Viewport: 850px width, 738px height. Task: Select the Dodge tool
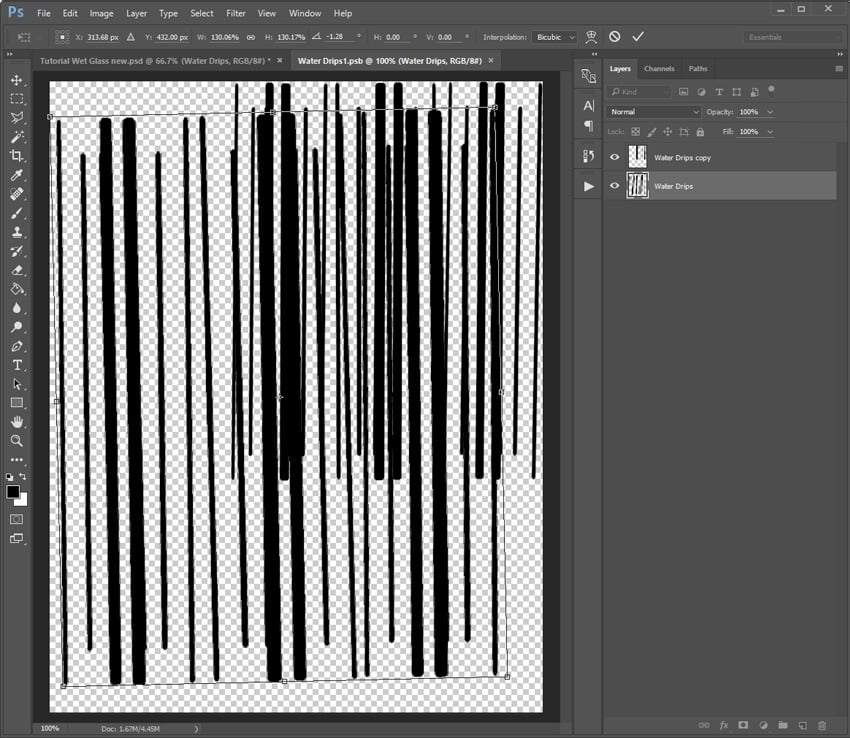click(17, 327)
